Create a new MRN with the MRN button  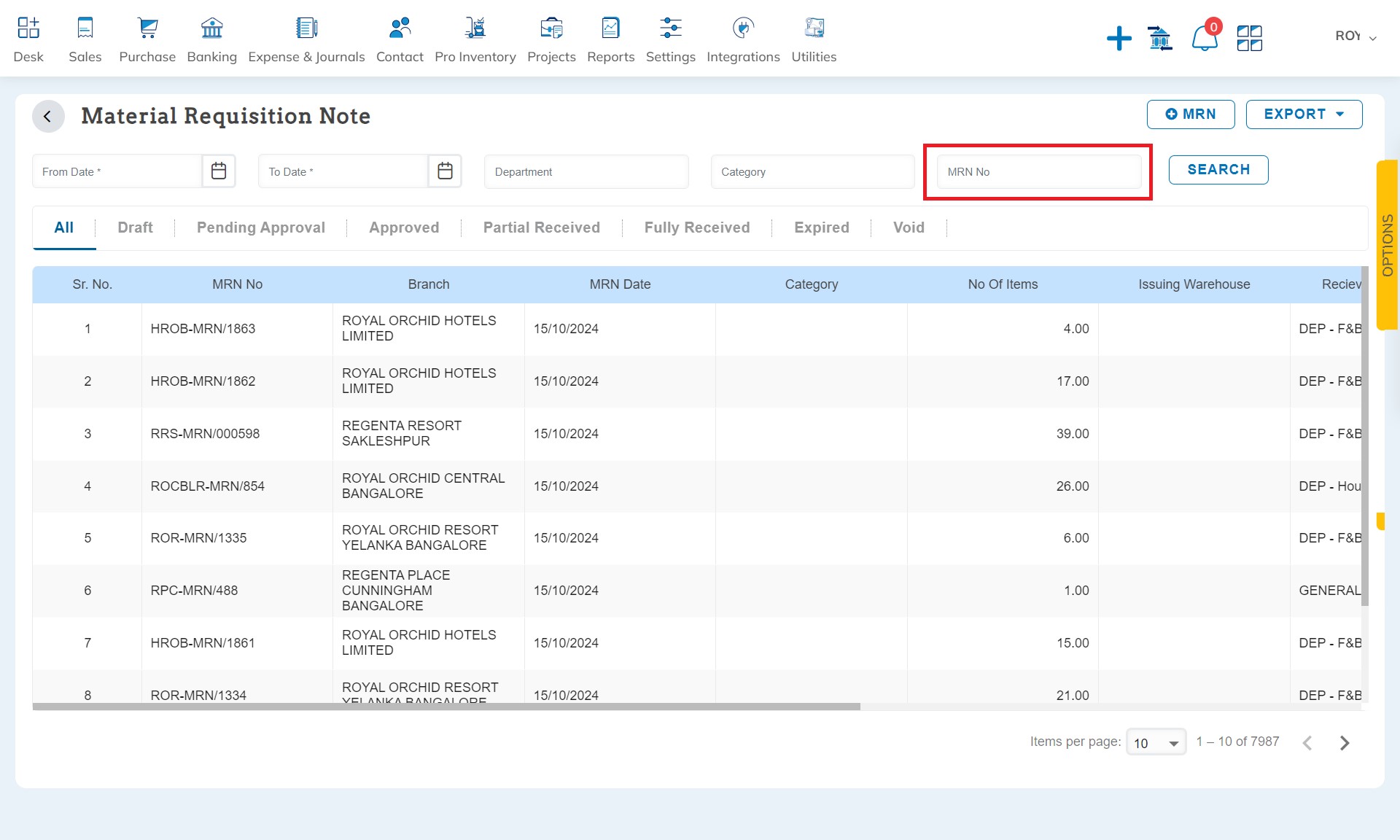[x=1190, y=114]
